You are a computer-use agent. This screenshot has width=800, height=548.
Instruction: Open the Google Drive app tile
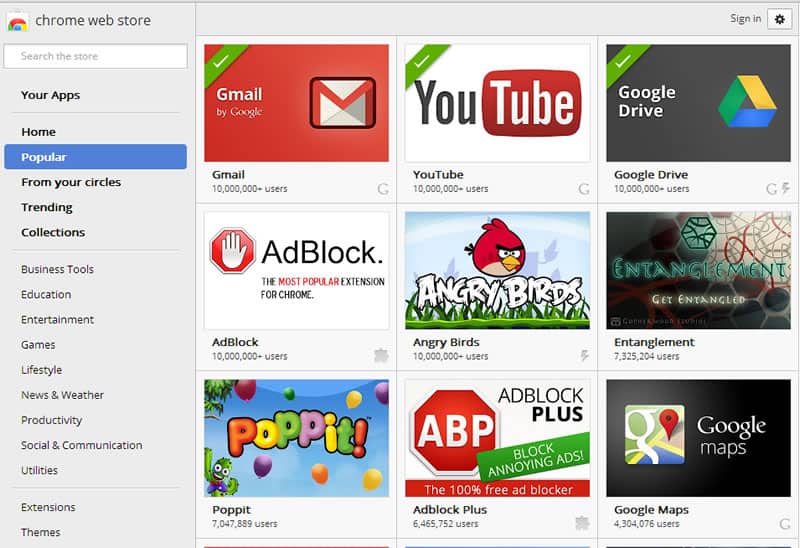point(698,103)
